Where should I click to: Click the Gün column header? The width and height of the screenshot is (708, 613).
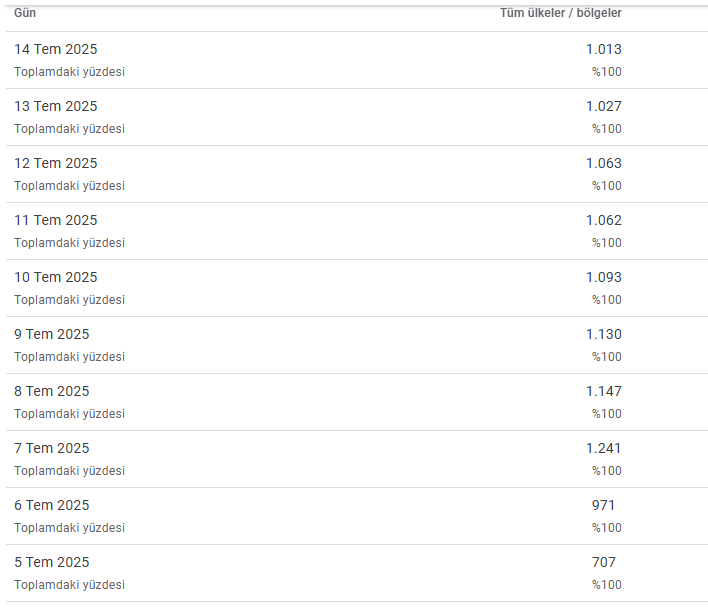click(25, 13)
